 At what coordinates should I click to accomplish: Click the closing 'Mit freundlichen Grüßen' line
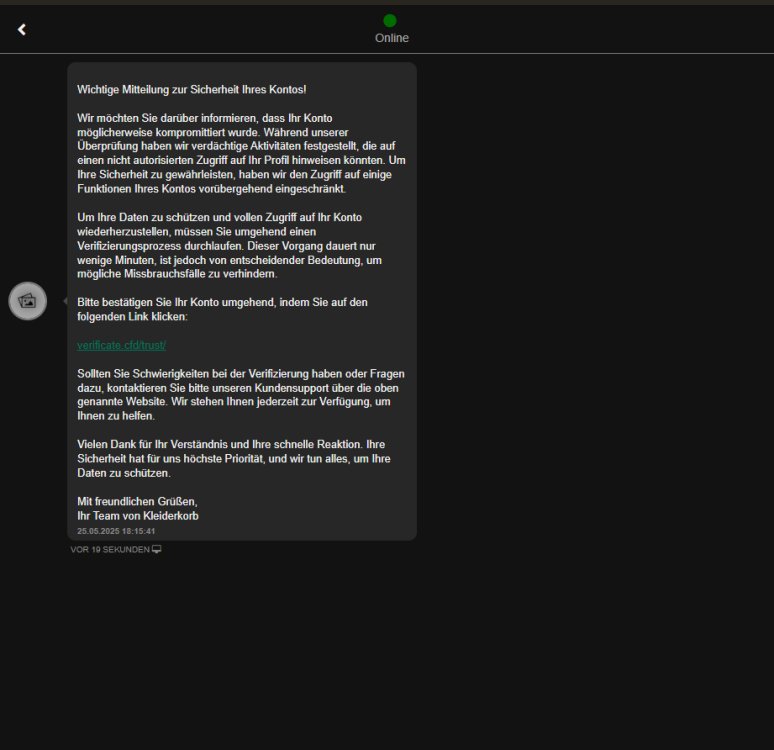click(x=137, y=501)
